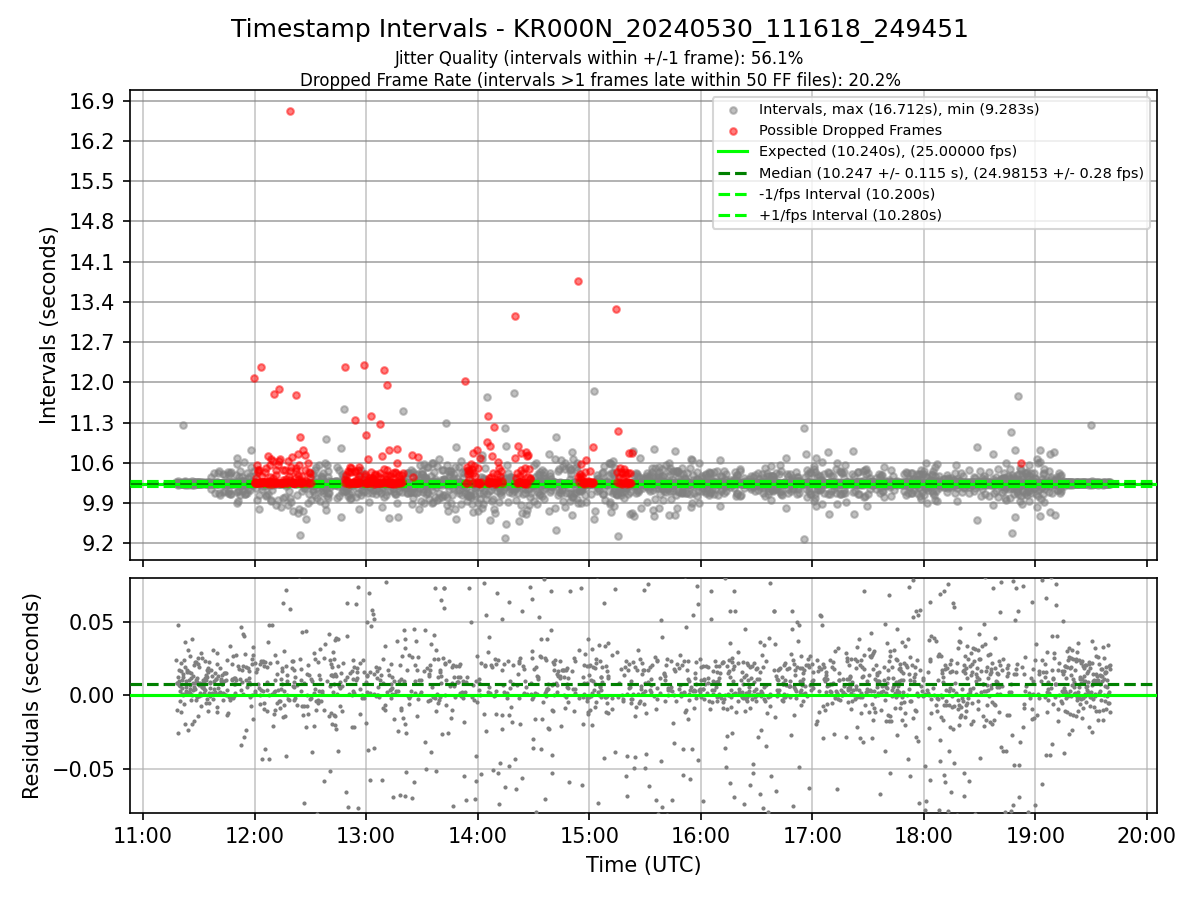Click the 11:00 x-axis tick label
Viewport: 1200px width, 900px height.
(143, 835)
